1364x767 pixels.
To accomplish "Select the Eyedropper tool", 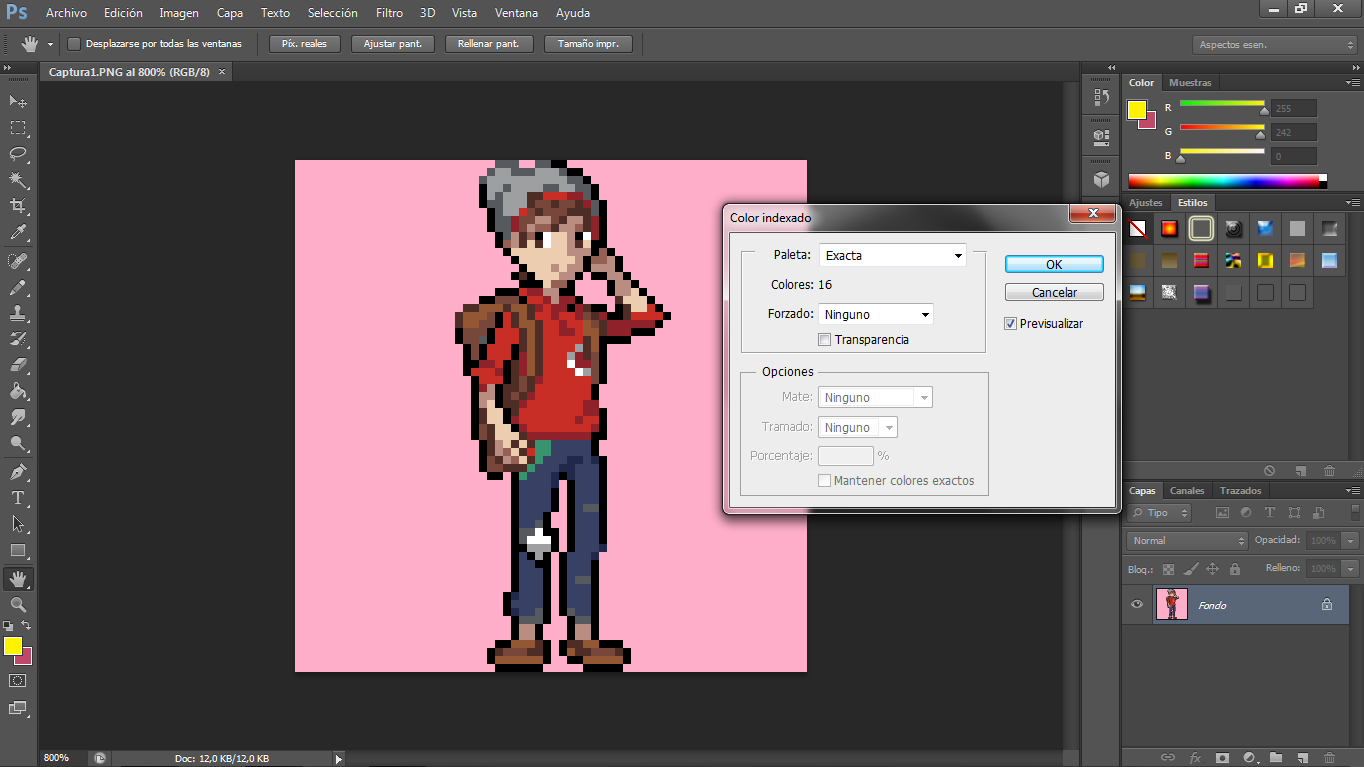I will pyautogui.click(x=18, y=233).
